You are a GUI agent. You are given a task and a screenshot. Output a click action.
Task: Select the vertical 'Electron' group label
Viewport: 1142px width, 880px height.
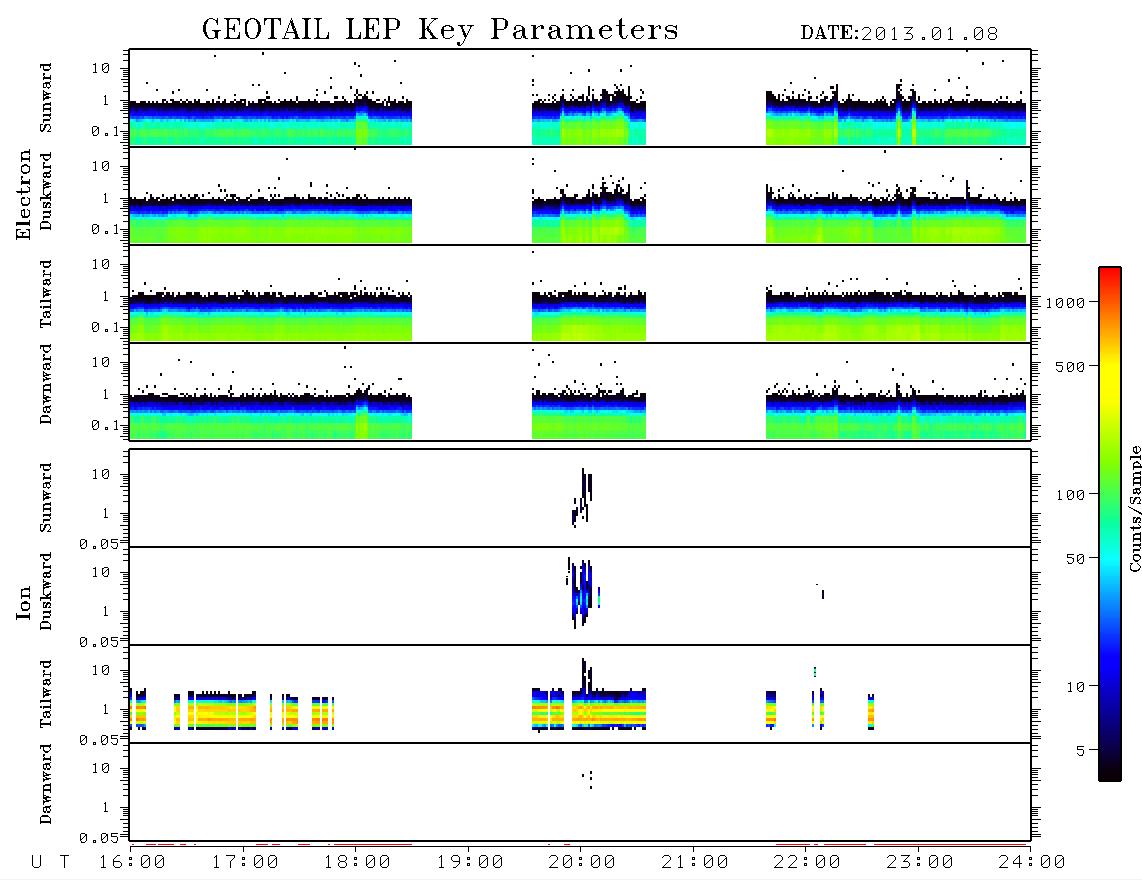tap(24, 195)
